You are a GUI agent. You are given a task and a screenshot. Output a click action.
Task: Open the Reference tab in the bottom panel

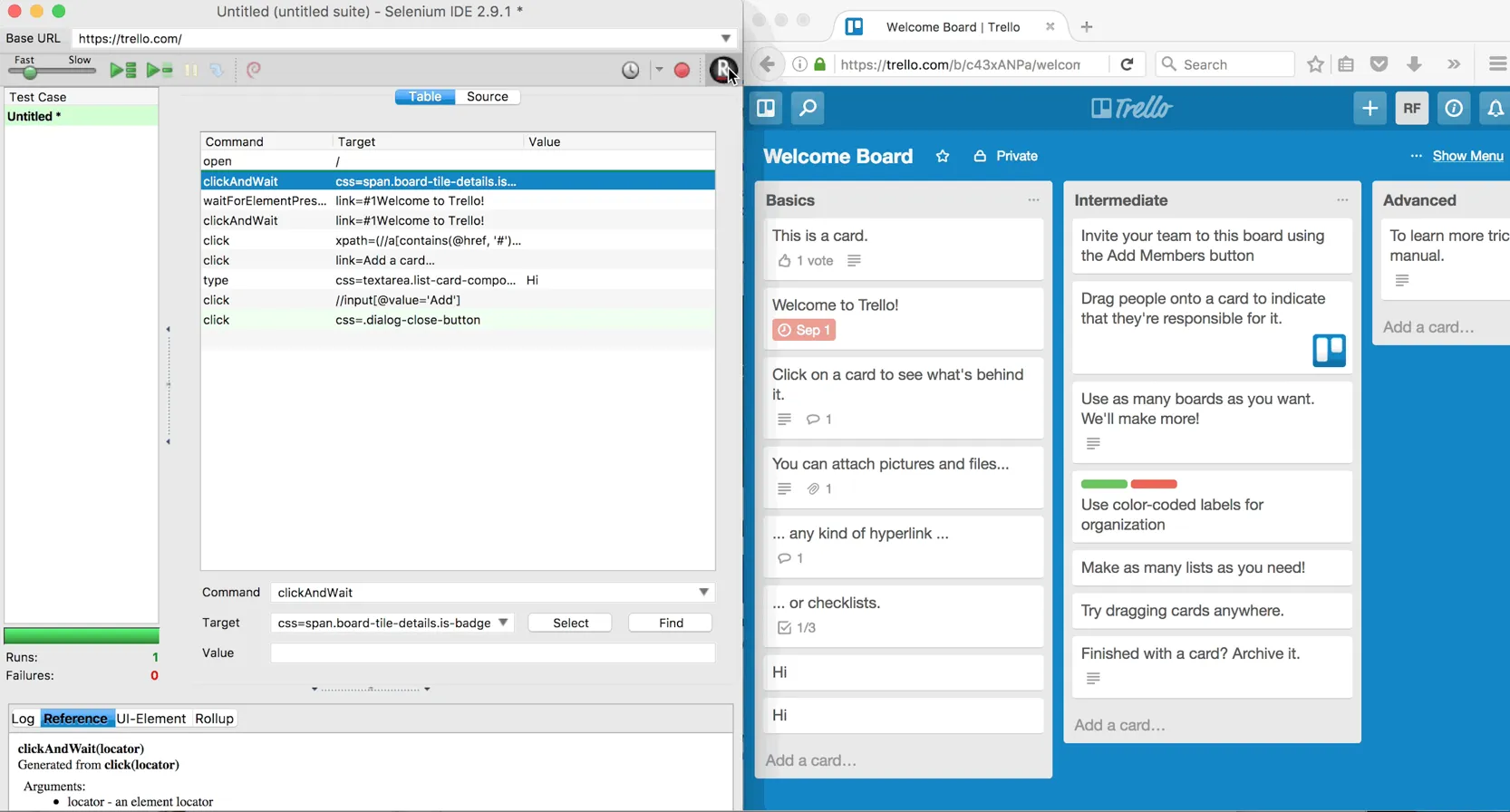pyautogui.click(x=75, y=719)
